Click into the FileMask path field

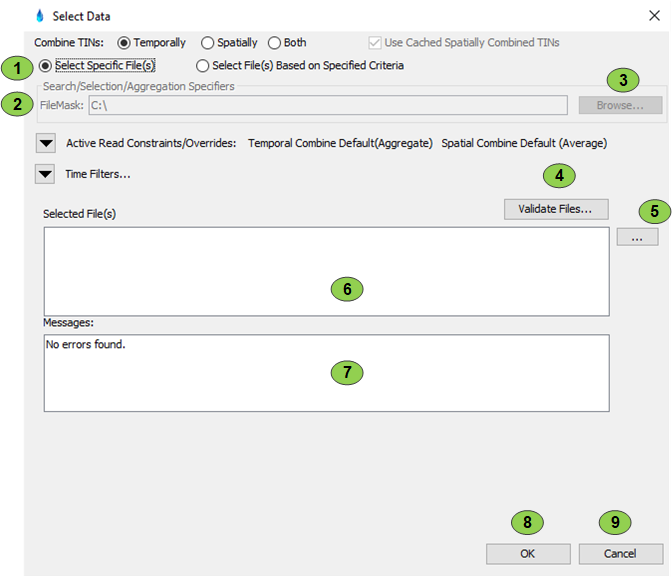click(x=327, y=104)
